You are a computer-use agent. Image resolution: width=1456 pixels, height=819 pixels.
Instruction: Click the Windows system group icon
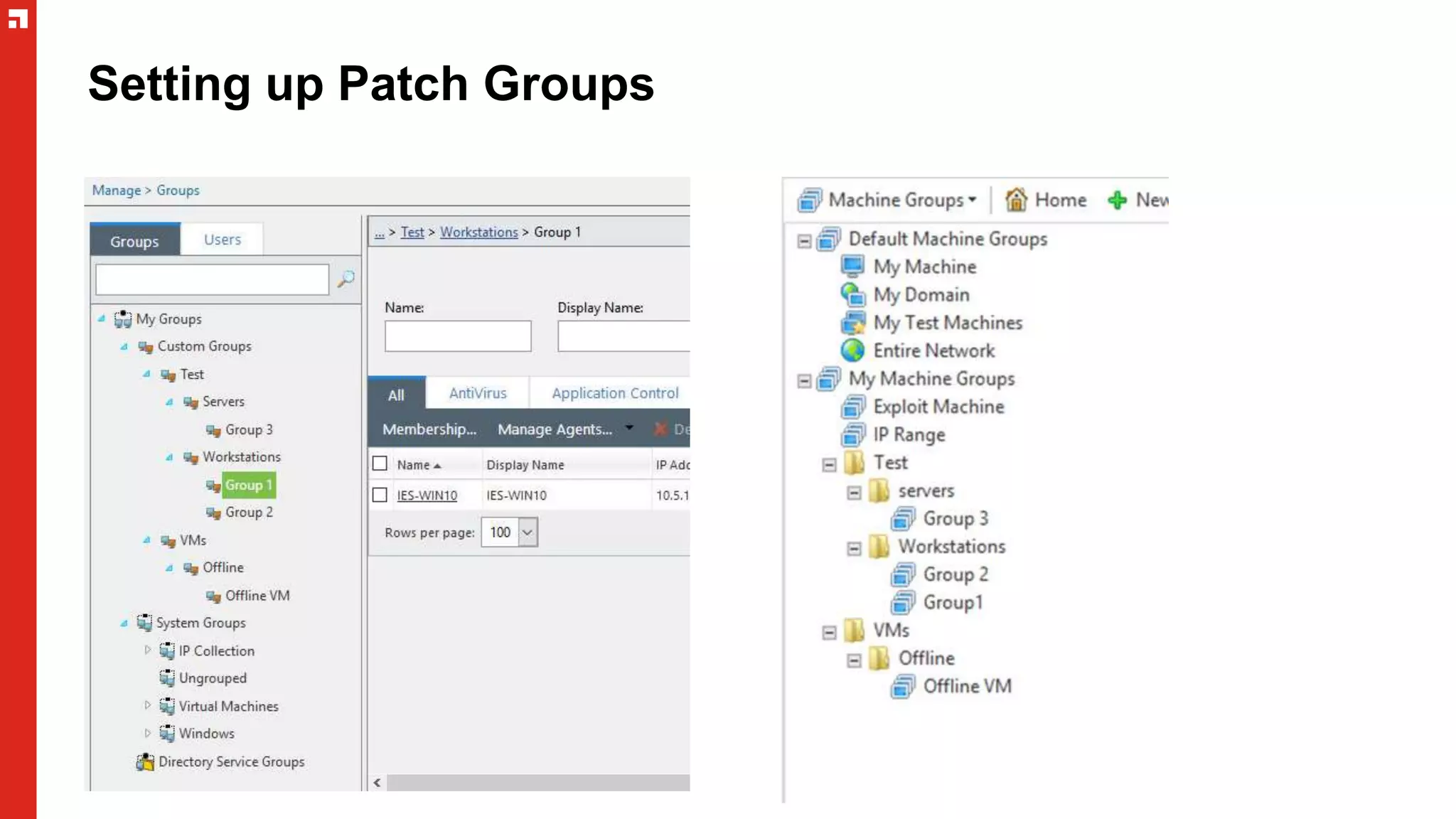pos(167,733)
